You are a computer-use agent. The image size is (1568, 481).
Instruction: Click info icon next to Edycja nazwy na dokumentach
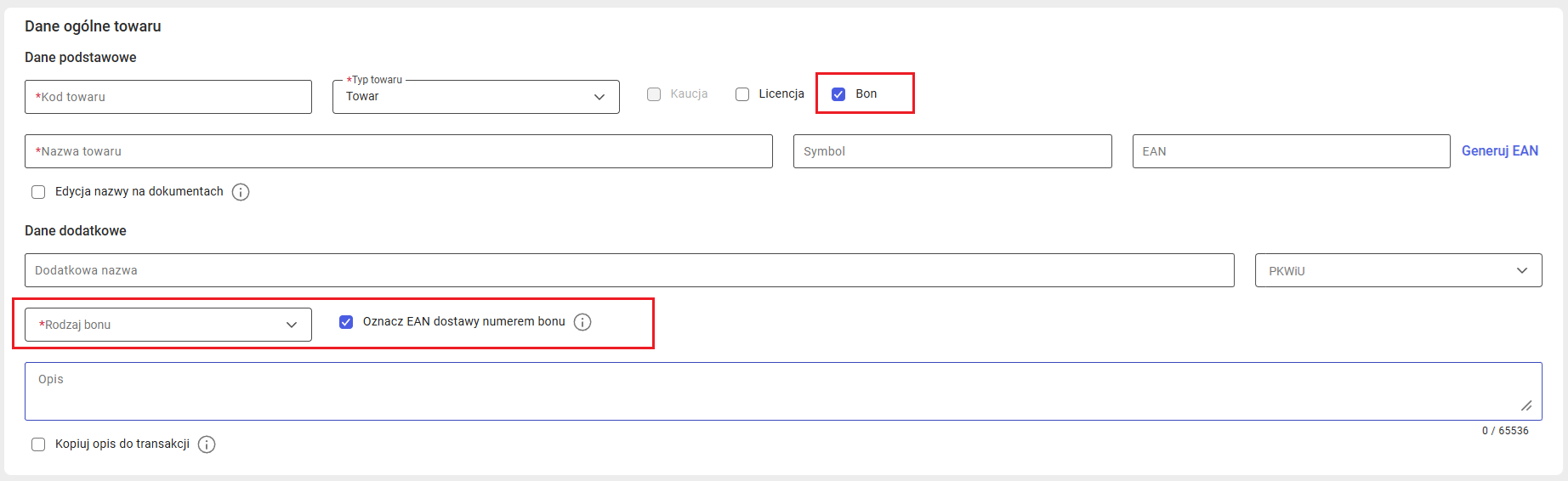click(241, 192)
